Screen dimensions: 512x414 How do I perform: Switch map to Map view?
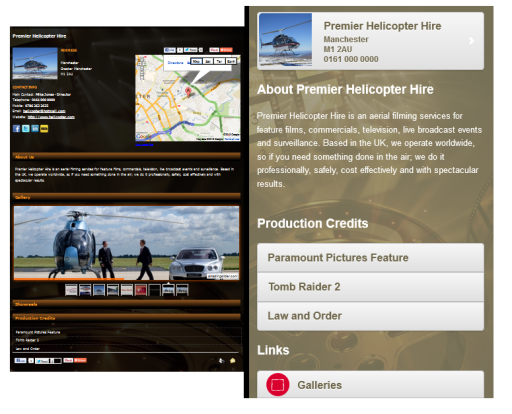[196, 61]
